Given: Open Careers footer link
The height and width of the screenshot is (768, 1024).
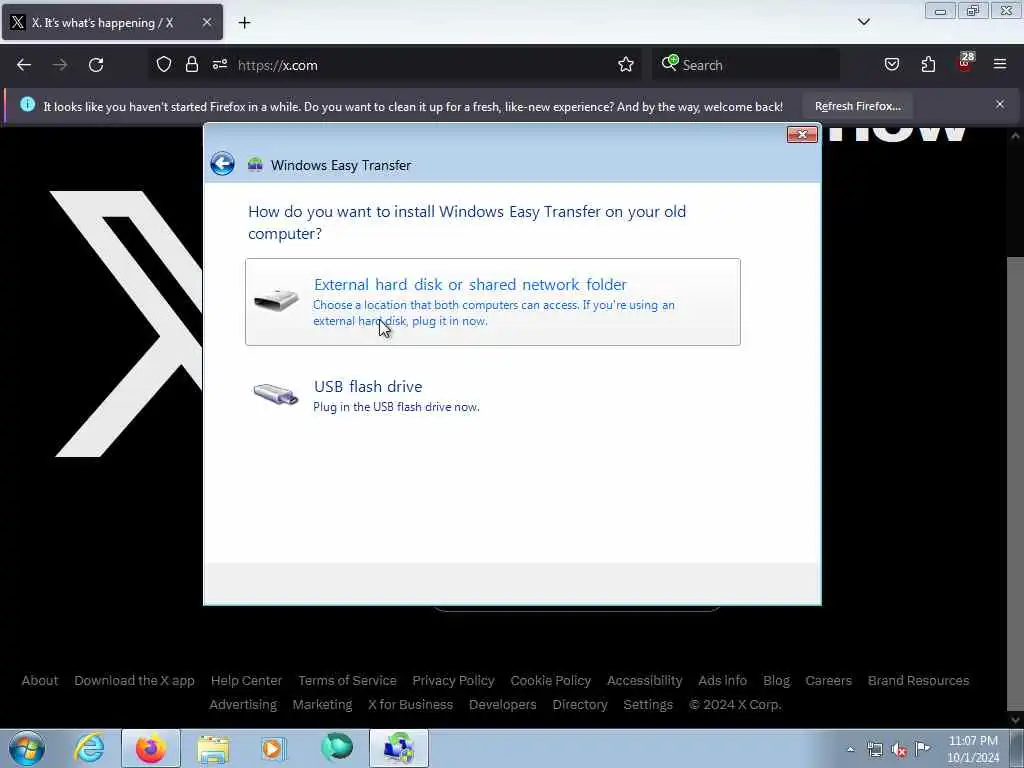Looking at the screenshot, I should point(829,680).
